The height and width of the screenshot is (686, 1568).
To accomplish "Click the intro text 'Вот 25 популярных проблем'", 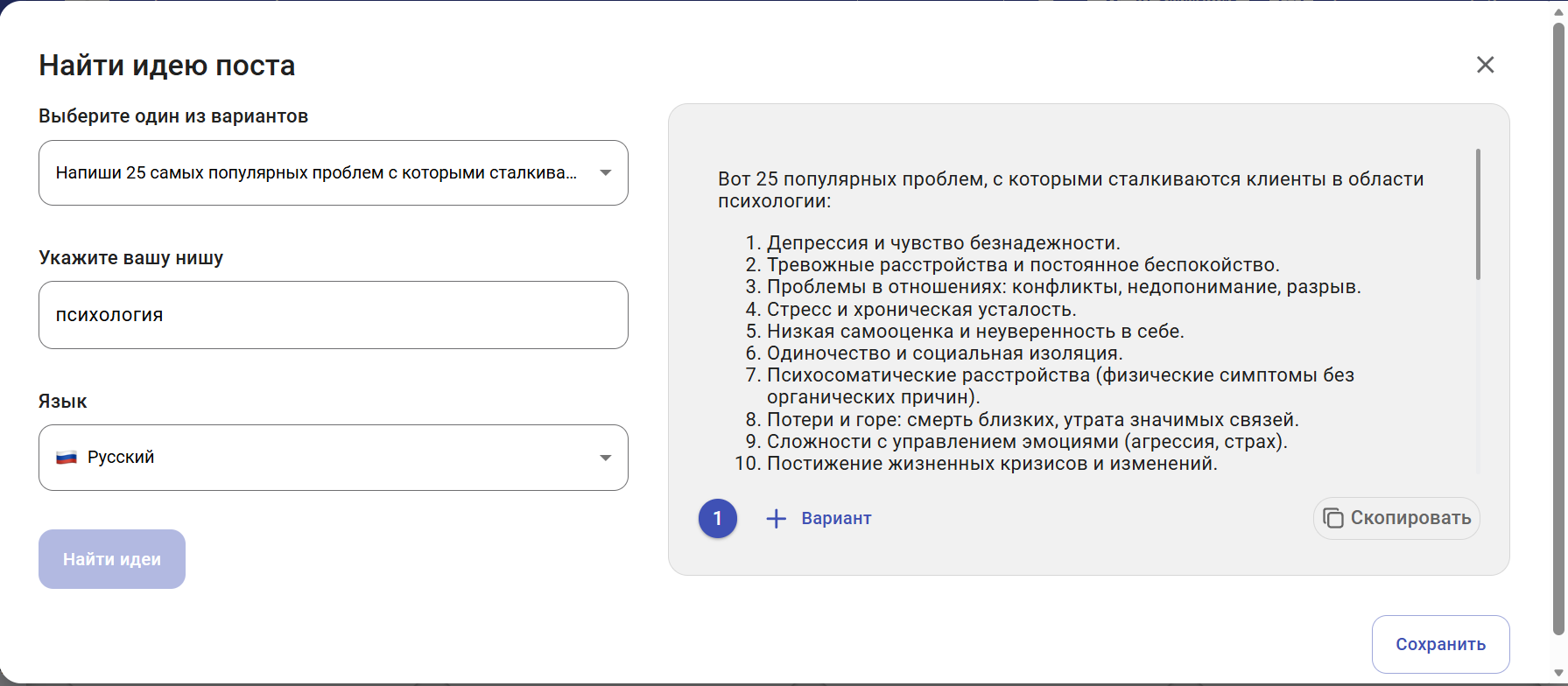I will point(1071,190).
